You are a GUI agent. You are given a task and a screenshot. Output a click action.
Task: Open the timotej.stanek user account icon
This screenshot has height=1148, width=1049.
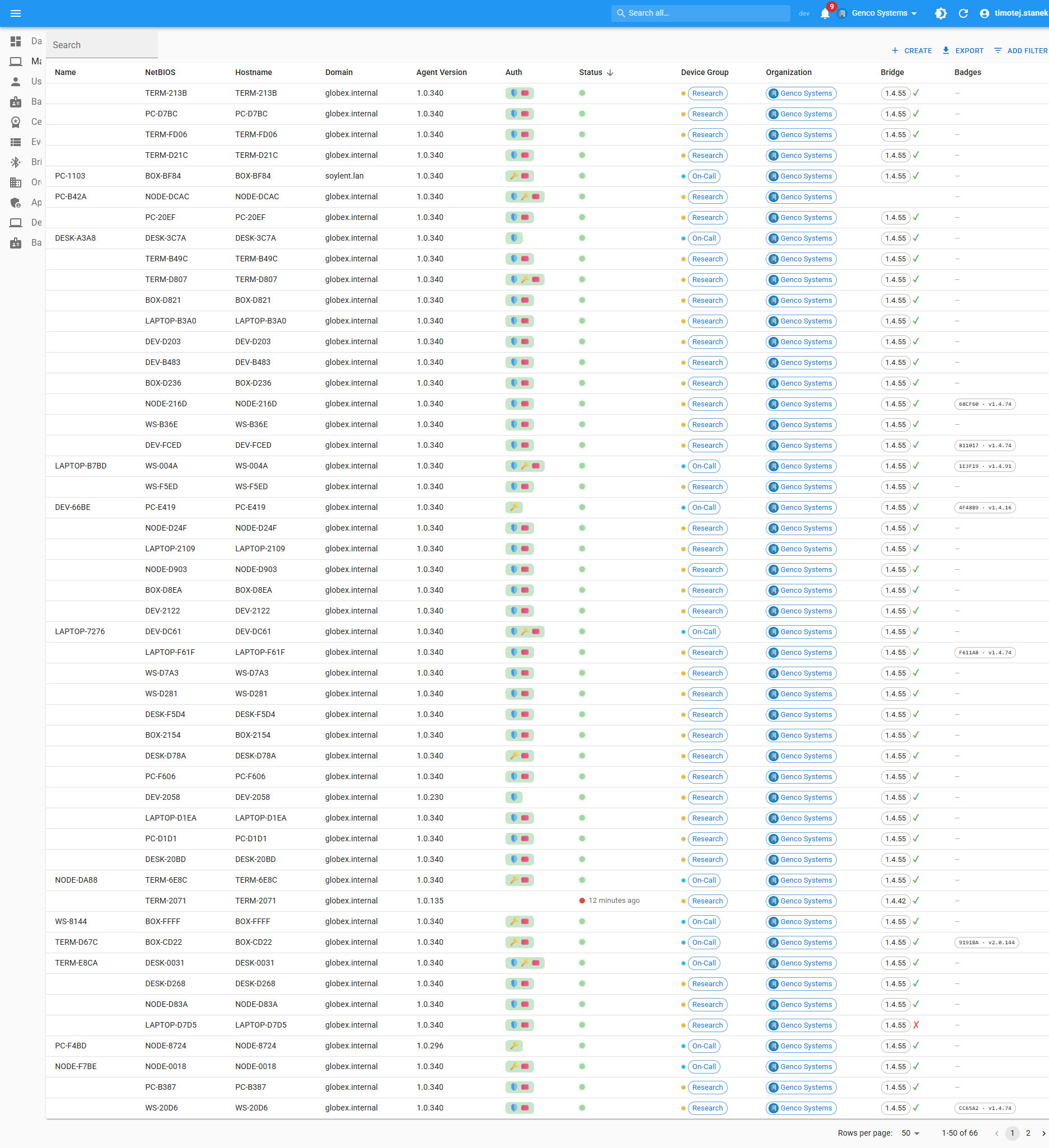984,13
